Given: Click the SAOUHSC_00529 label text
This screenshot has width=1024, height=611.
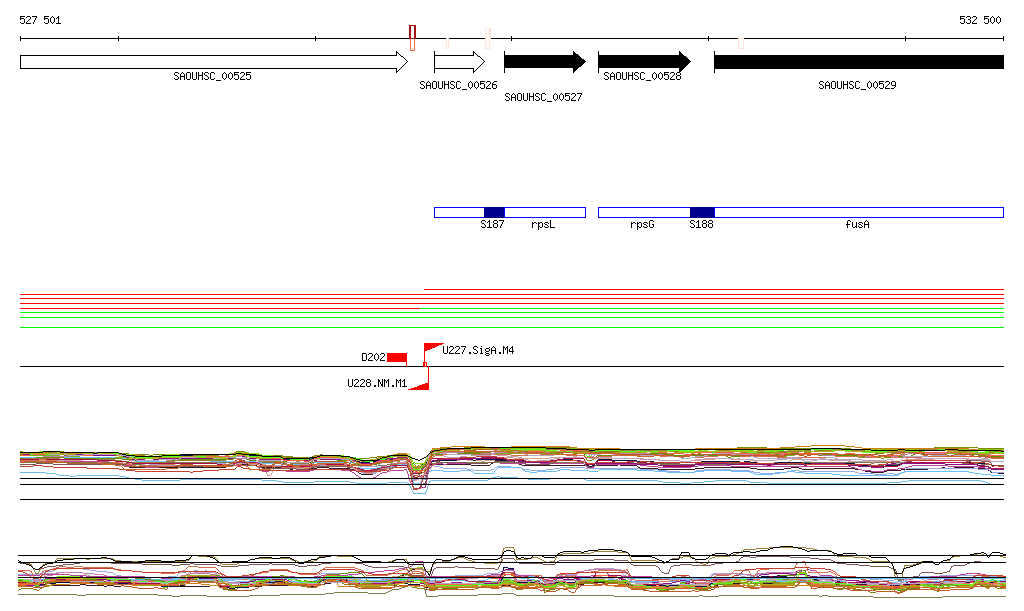Looking at the screenshot, I should 857,86.
